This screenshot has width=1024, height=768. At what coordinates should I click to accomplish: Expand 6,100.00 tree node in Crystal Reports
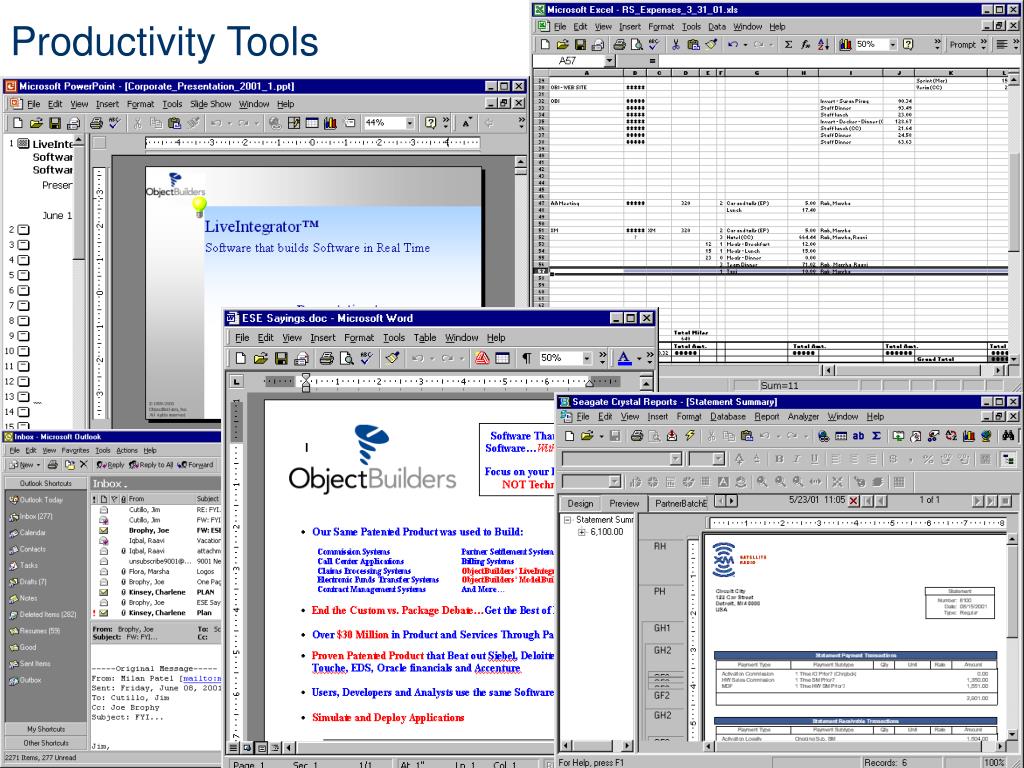pos(581,532)
